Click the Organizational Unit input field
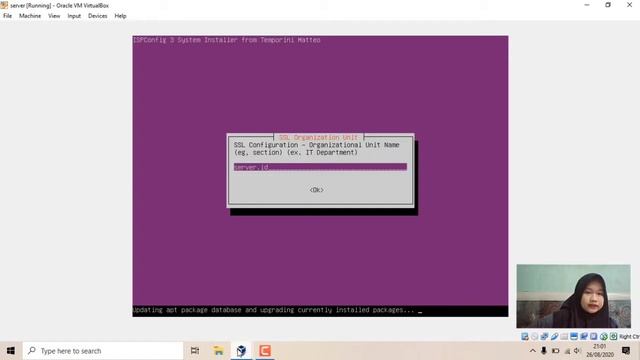 [320, 167]
